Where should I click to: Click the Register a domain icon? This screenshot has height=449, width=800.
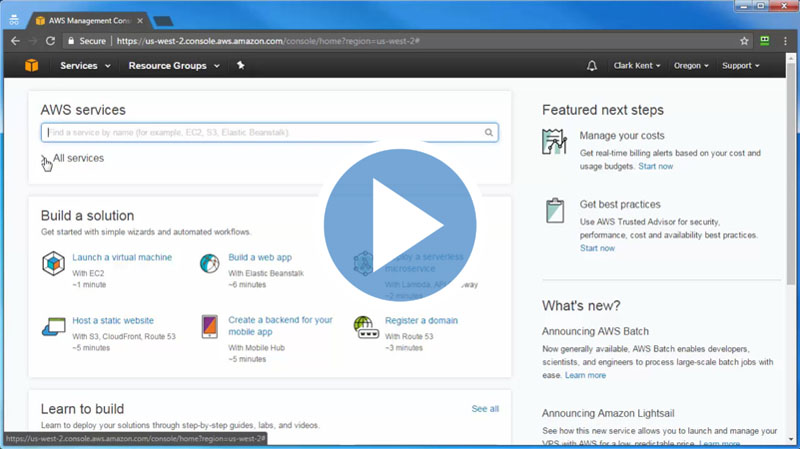click(x=365, y=327)
